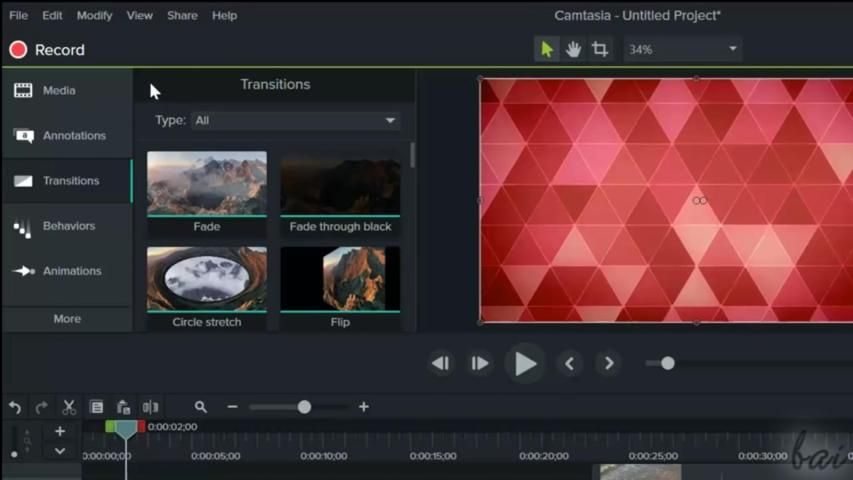Select the Pan hand tool

pos(573,49)
